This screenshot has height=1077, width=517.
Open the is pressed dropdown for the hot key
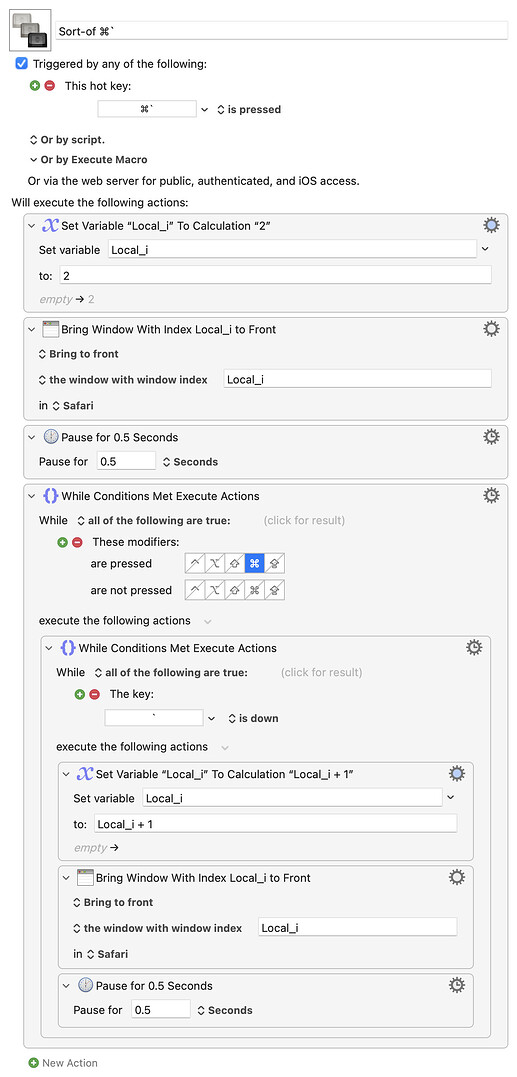point(249,109)
